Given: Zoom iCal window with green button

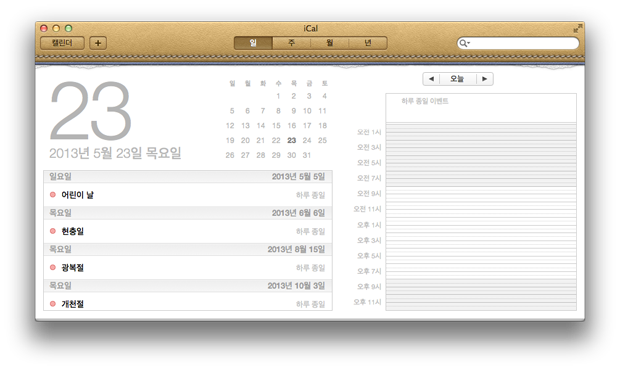Looking at the screenshot, I should pyautogui.click(x=68, y=28).
